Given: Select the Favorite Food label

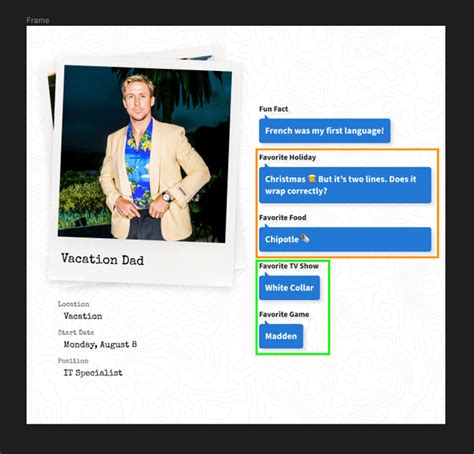Looking at the screenshot, I should 282,217.
